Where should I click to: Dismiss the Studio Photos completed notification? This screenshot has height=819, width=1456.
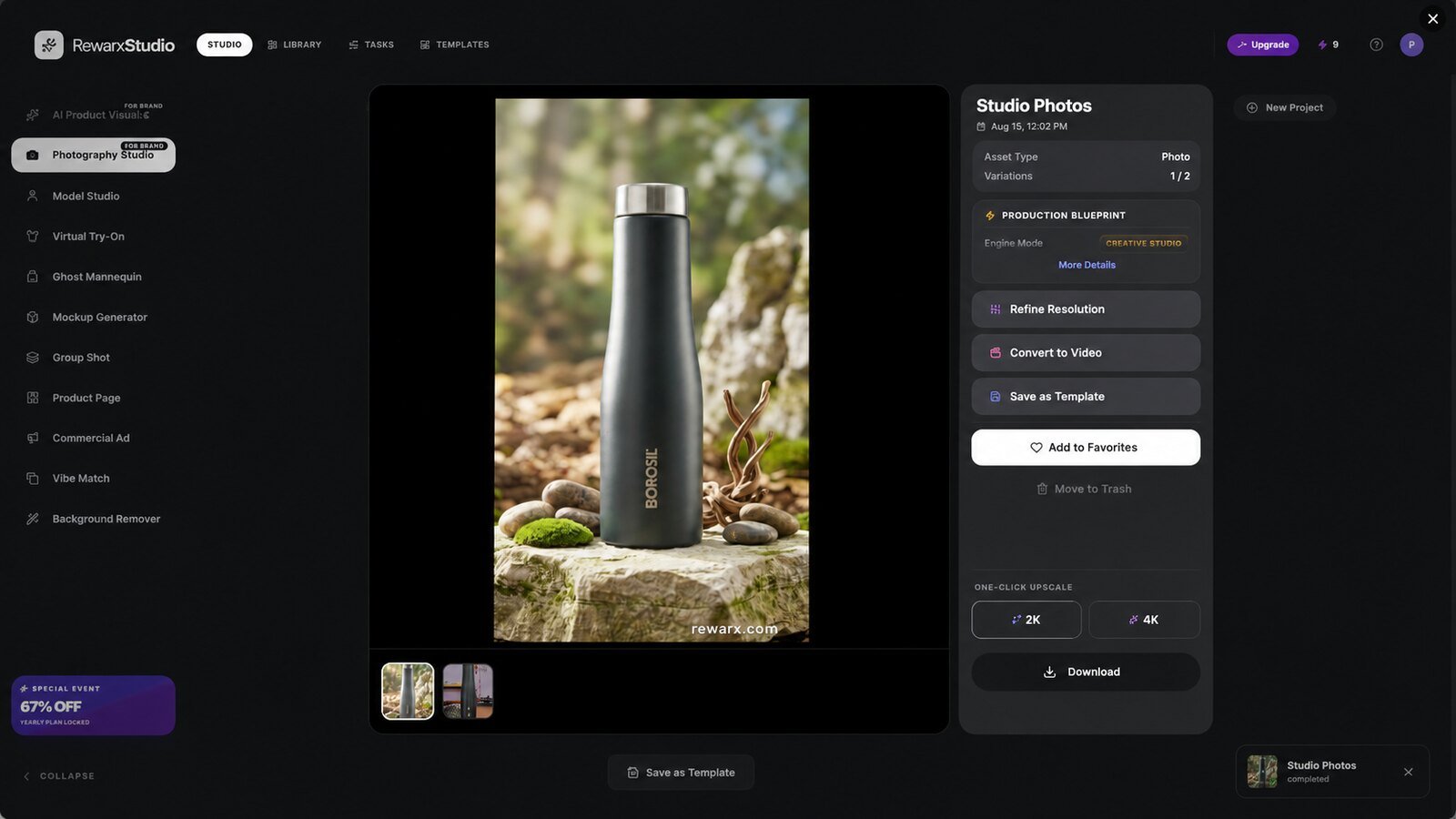pyautogui.click(x=1408, y=772)
